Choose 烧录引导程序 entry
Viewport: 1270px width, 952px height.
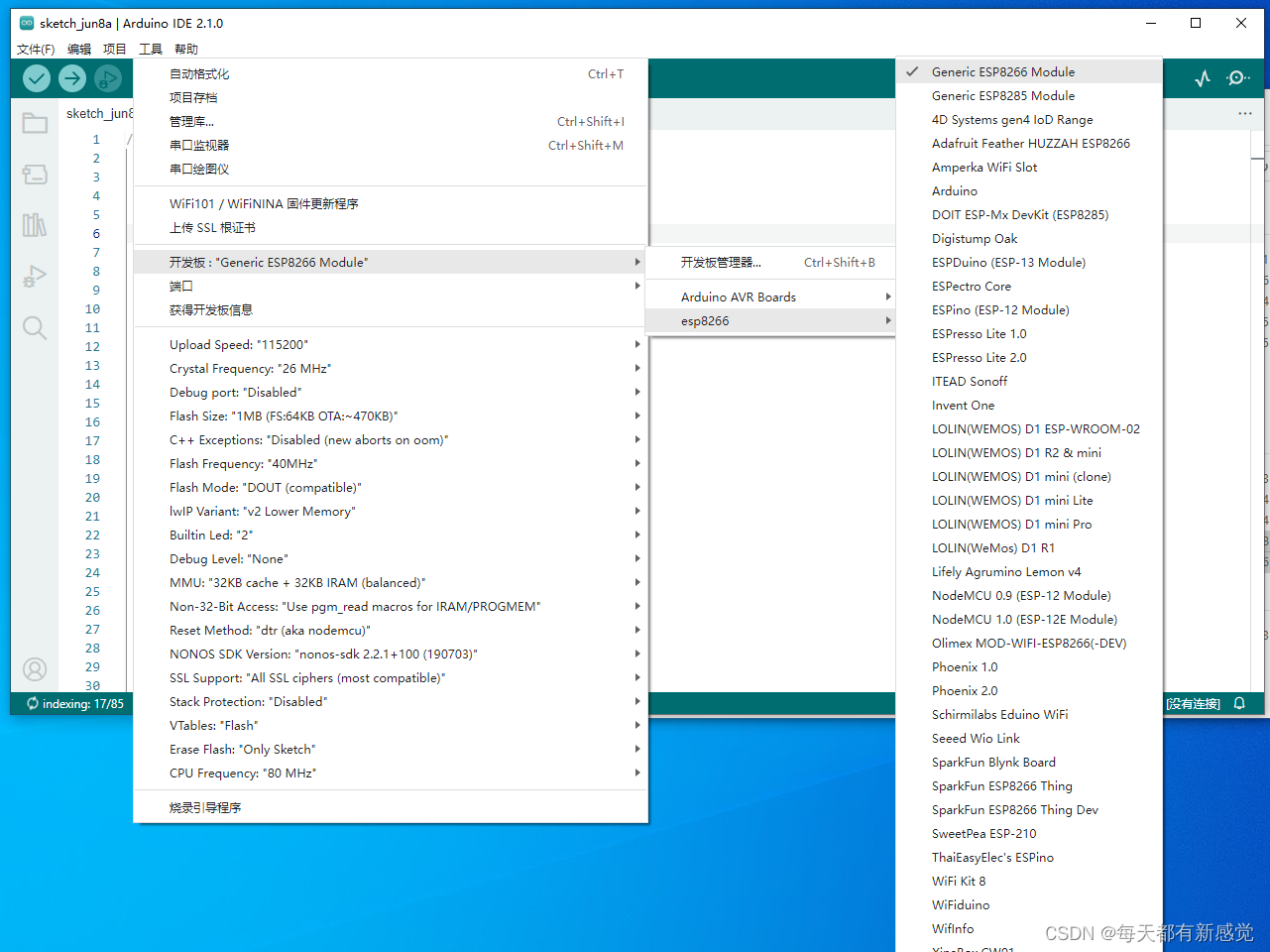click(391, 807)
